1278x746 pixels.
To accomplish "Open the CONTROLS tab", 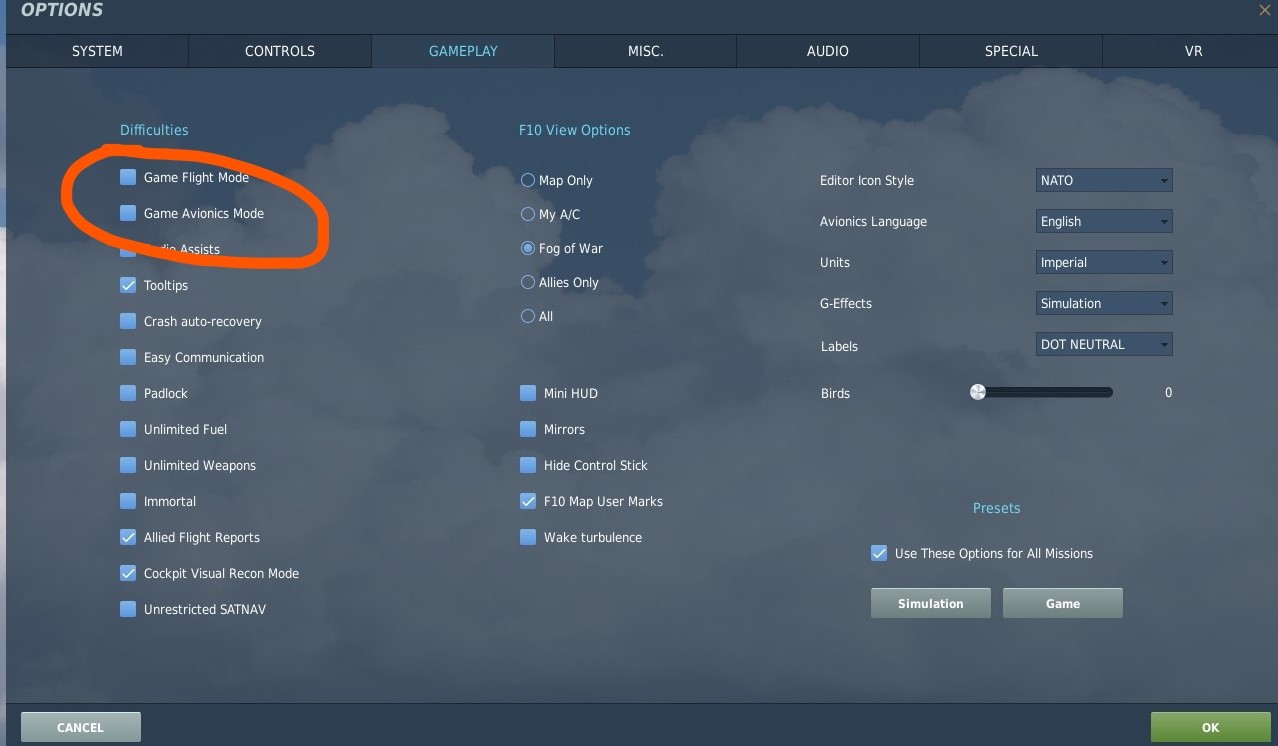I will pyautogui.click(x=280, y=51).
